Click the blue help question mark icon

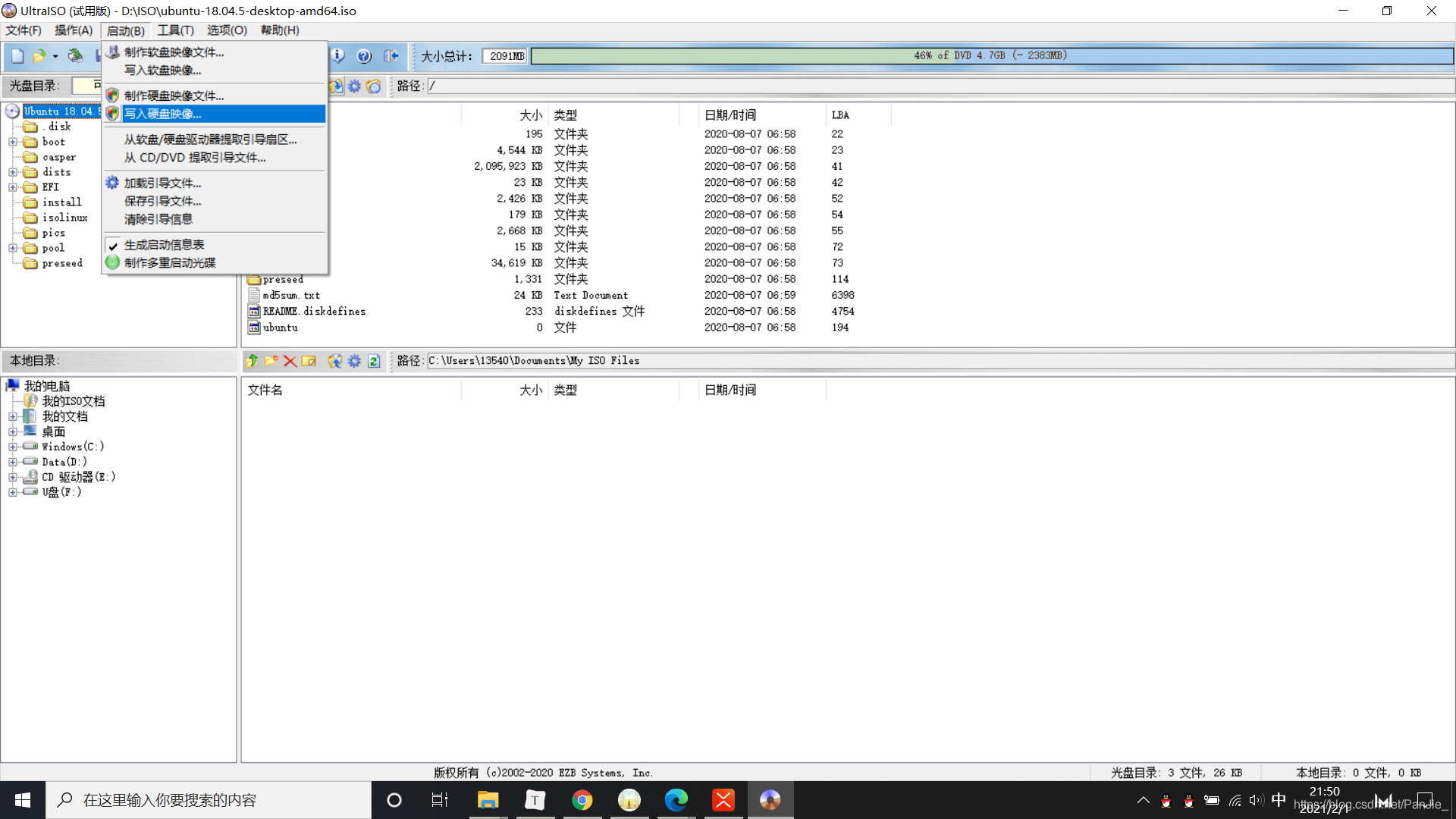click(364, 56)
